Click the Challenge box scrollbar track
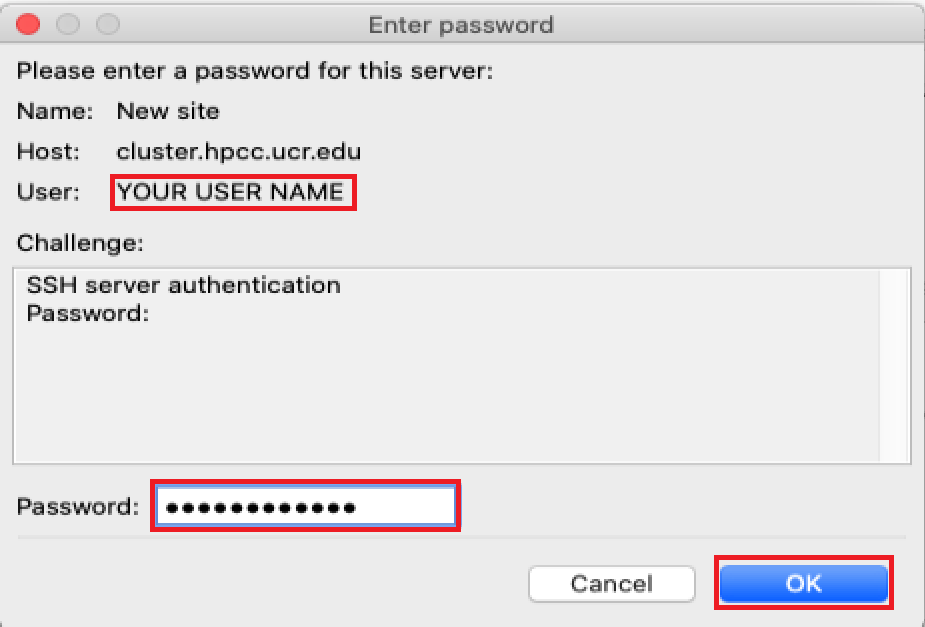 [x=894, y=365]
